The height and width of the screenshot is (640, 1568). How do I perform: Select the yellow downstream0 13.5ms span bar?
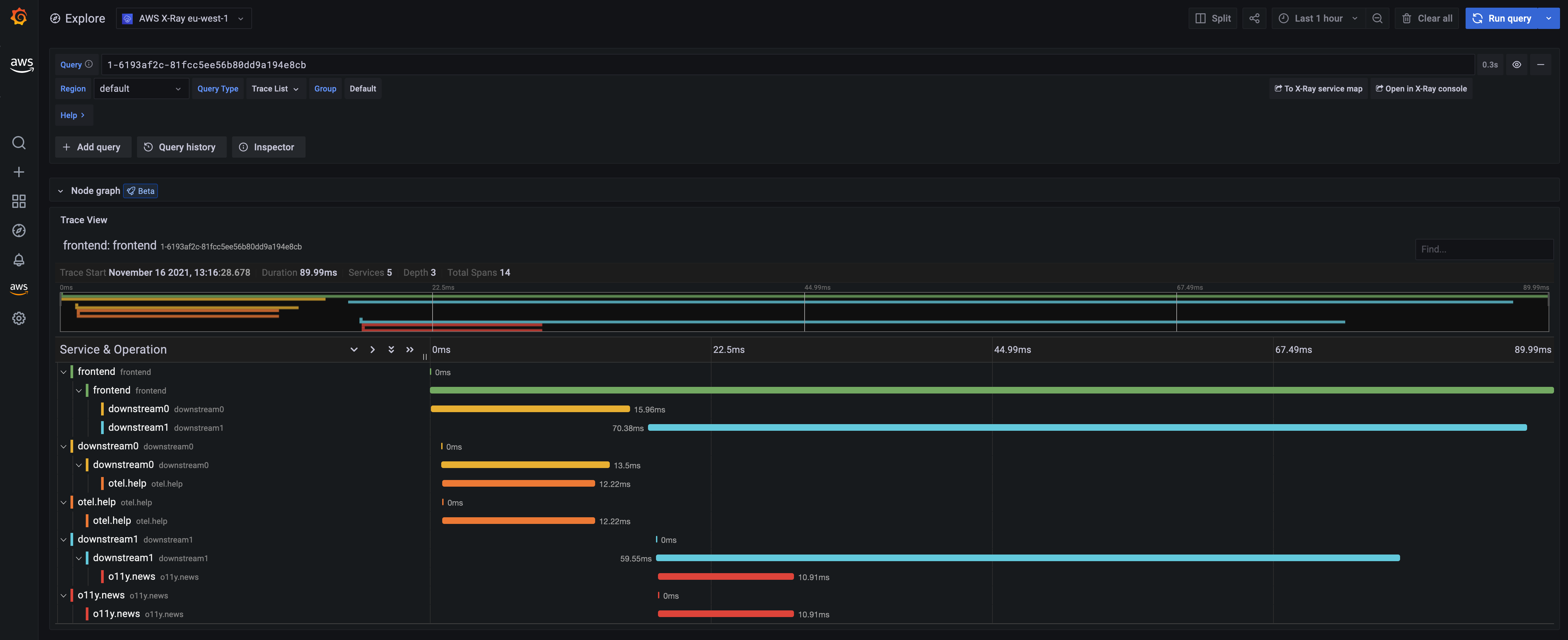(x=525, y=465)
